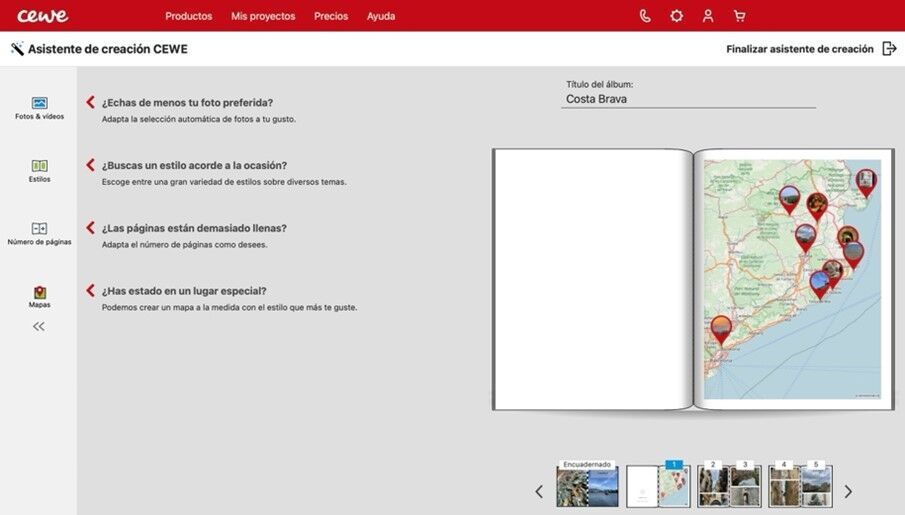Open the user account icon
Viewport: 905px width, 515px height.
(x=708, y=16)
